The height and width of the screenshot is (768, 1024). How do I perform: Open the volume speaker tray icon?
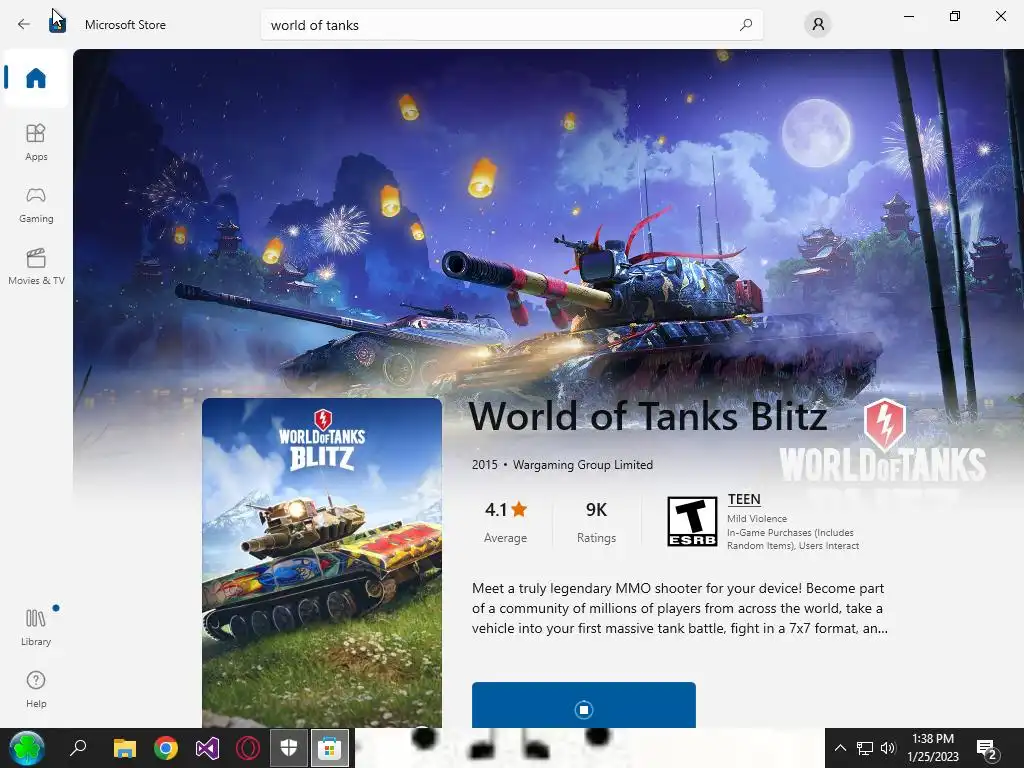(888, 748)
